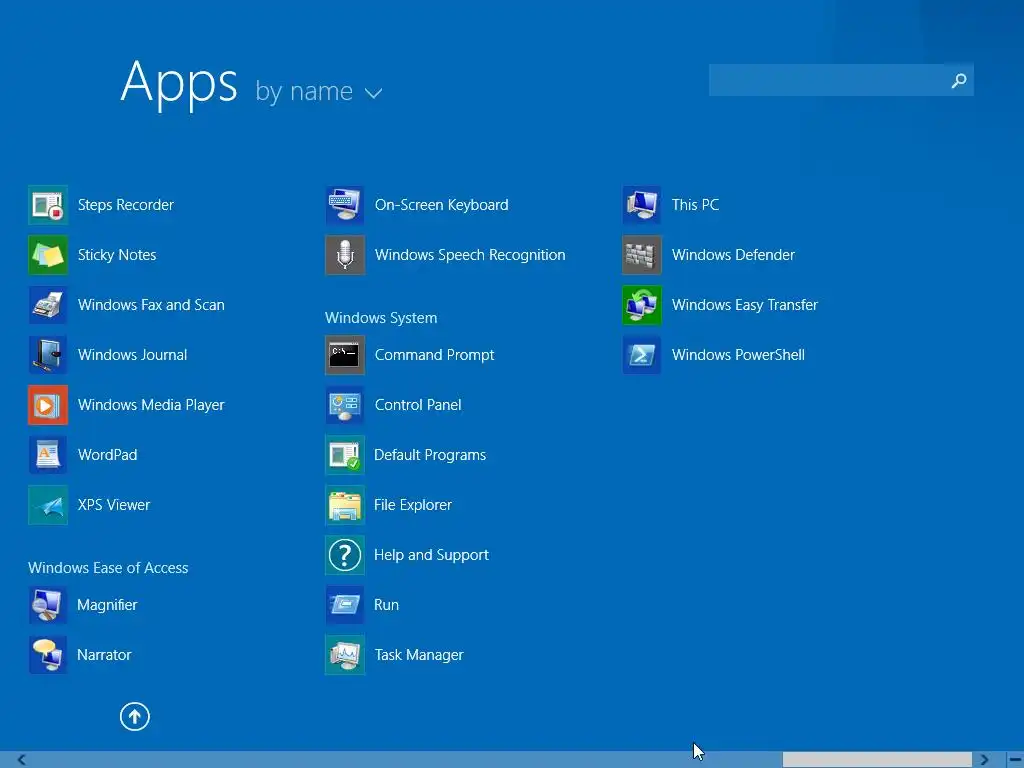
Task: Click the 'XPS Viewer' label
Action: [114, 505]
